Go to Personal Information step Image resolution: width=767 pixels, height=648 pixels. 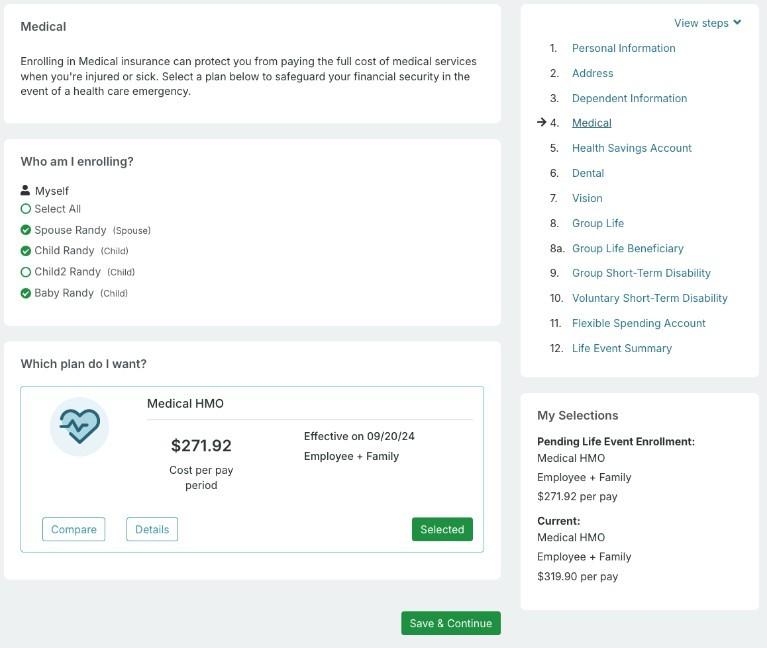pos(623,48)
